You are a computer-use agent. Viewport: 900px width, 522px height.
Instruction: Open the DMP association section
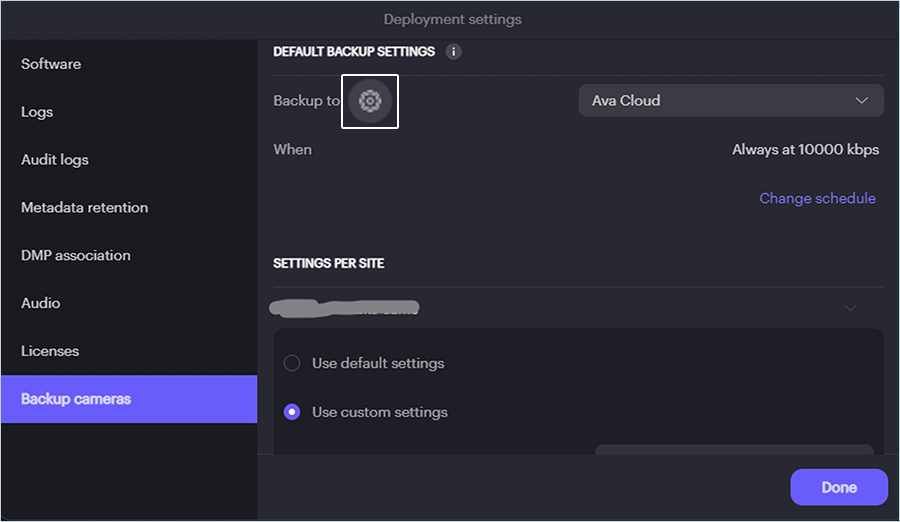pos(76,255)
